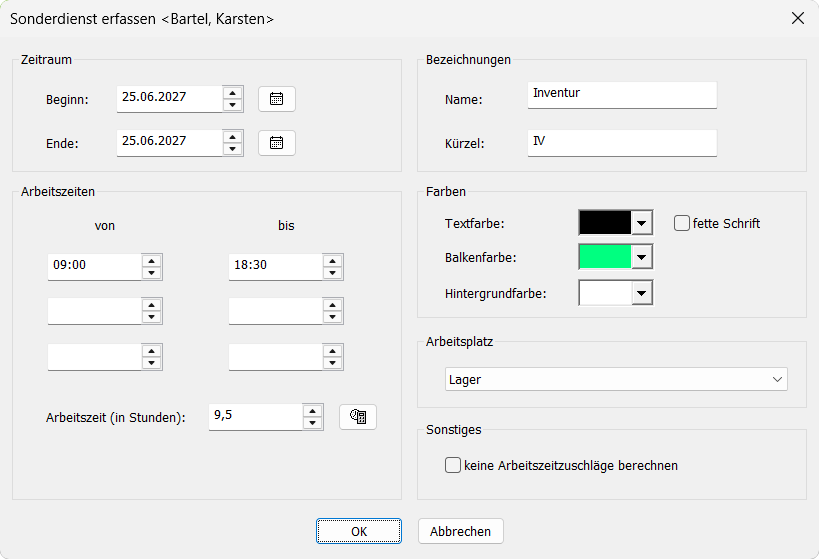The height and width of the screenshot is (559, 819).
Task: Click the black Textfarbe swatch
Action: [605, 223]
